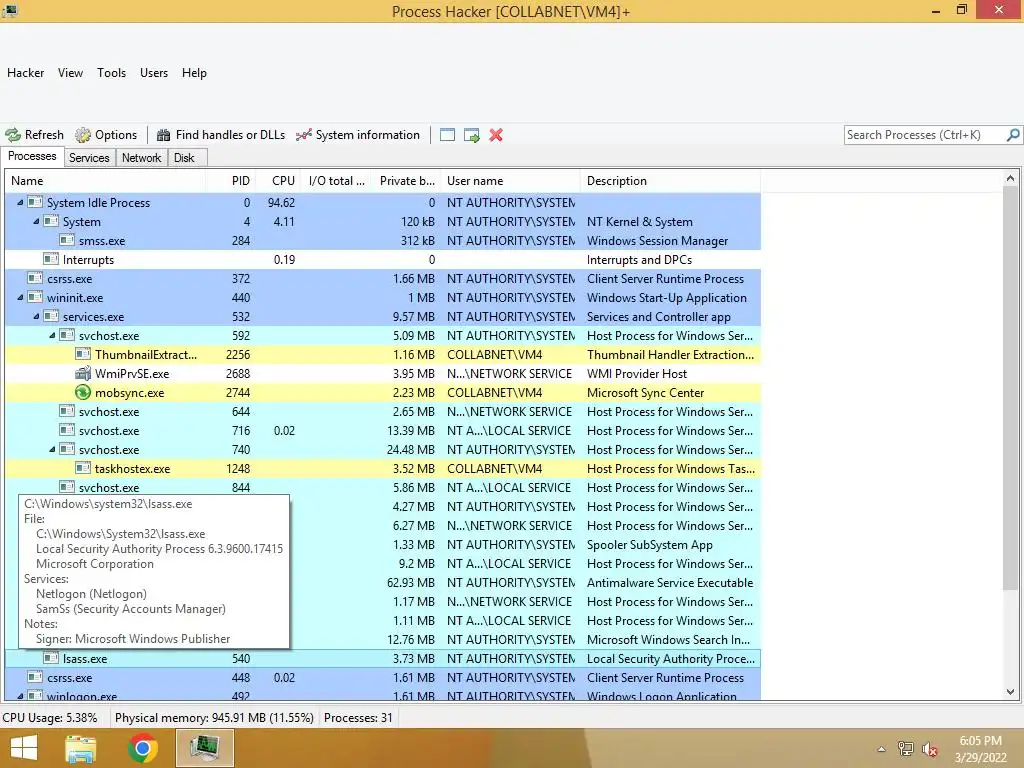Screen dimensions: 1024x768
Task: Sort by the CPU column header
Action: 278,181
